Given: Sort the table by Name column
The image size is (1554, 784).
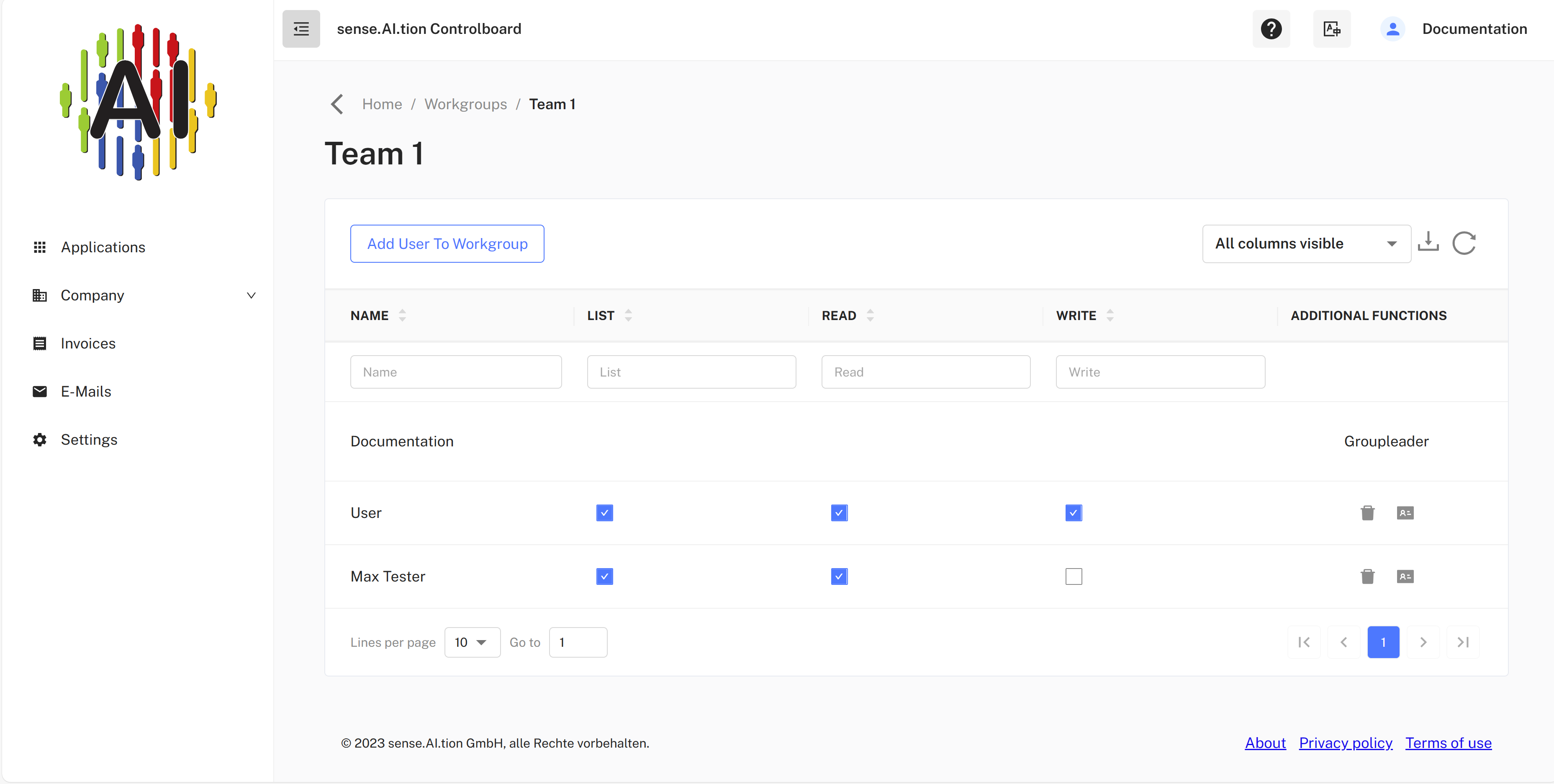Looking at the screenshot, I should (402, 315).
